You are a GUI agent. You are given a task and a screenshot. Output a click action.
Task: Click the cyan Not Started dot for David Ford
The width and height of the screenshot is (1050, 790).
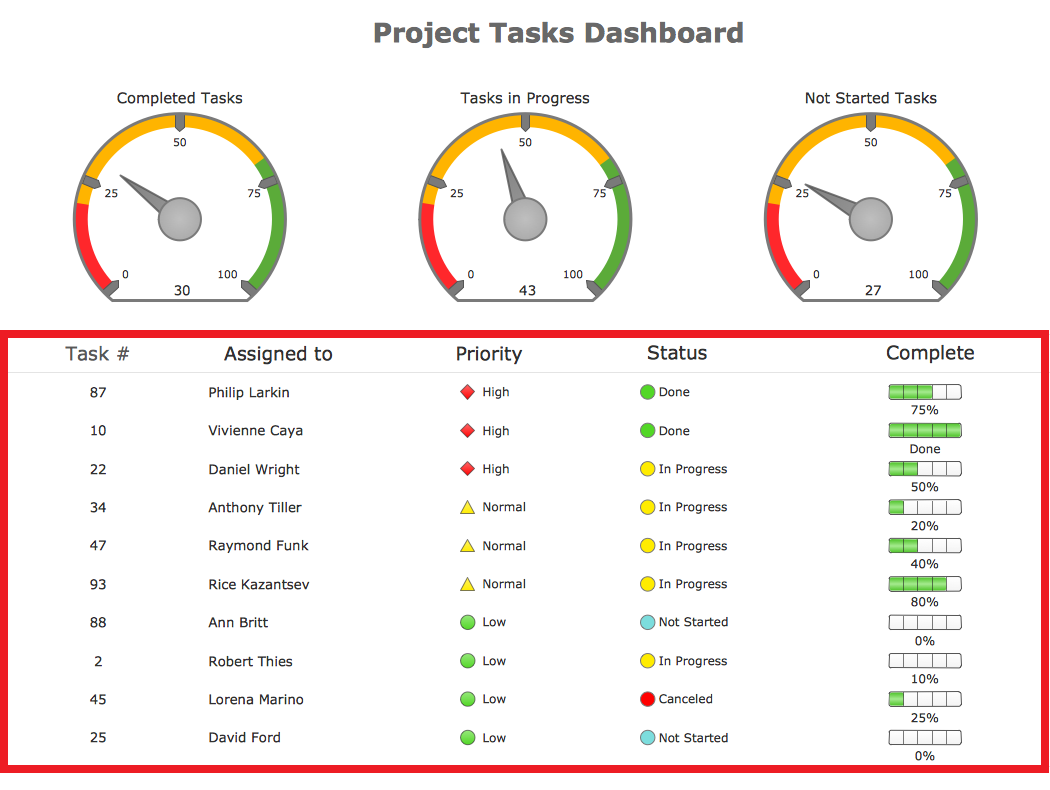tap(647, 738)
